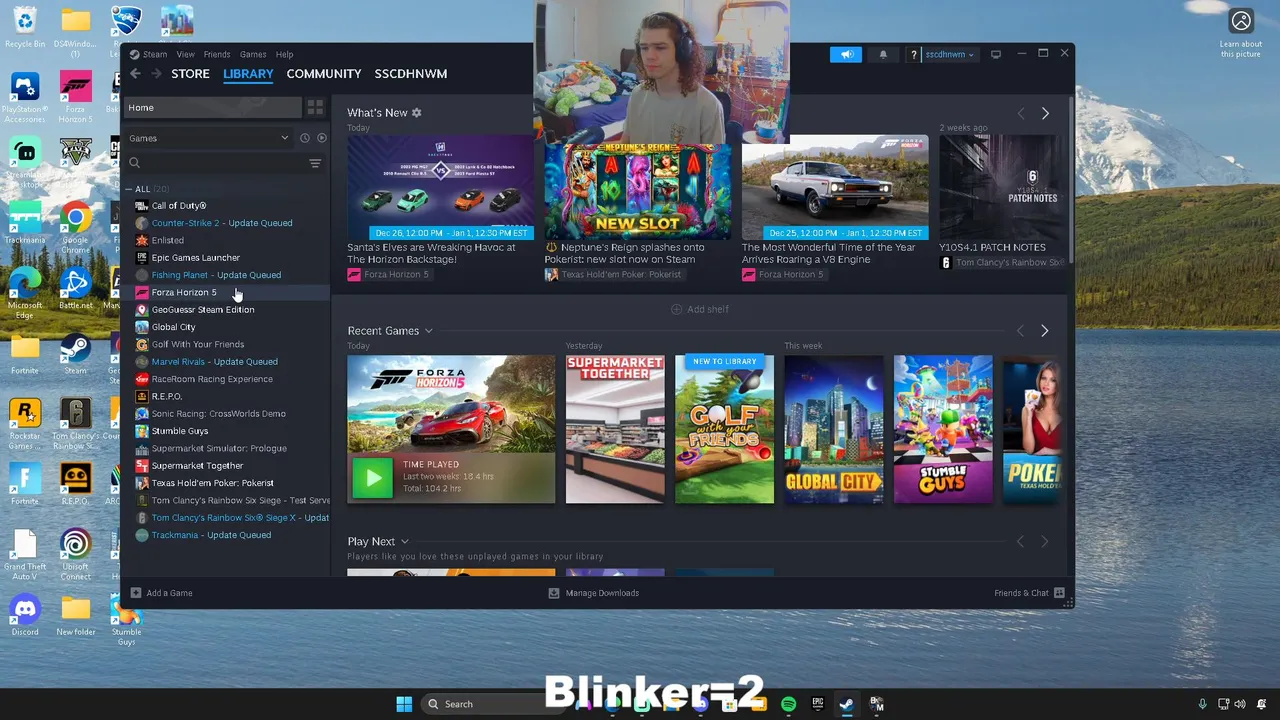The height and width of the screenshot is (720, 1280).
Task: Click the Steam icon in the taskbar
Action: pos(846,704)
